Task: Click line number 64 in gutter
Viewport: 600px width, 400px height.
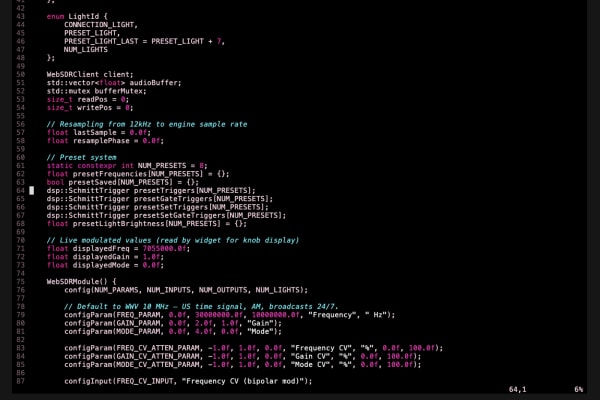Action: click(x=21, y=191)
